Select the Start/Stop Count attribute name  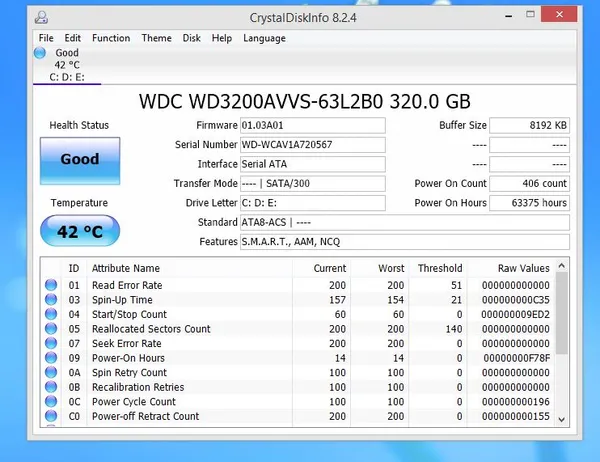[x=129, y=314]
